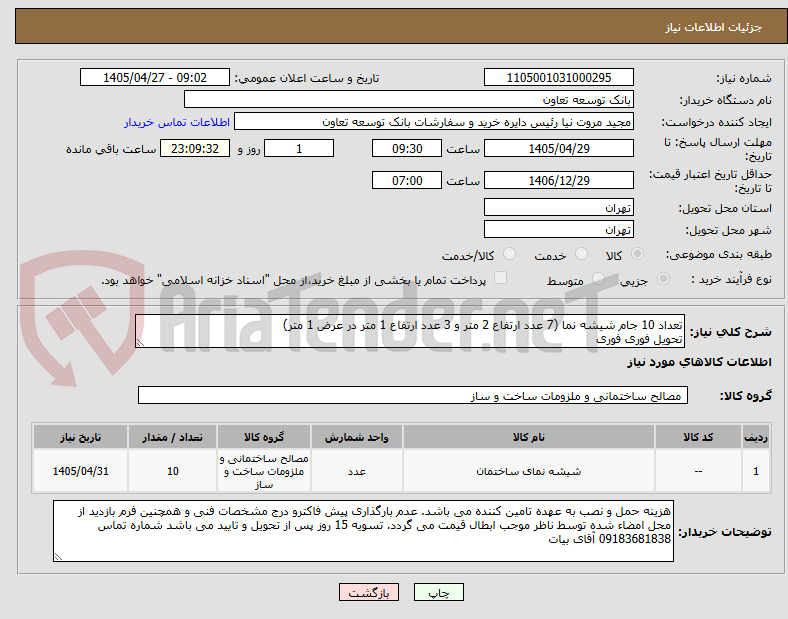This screenshot has height=619, width=788.
Task: Select the متوسط purchase type radio
Action: click(x=598, y=278)
